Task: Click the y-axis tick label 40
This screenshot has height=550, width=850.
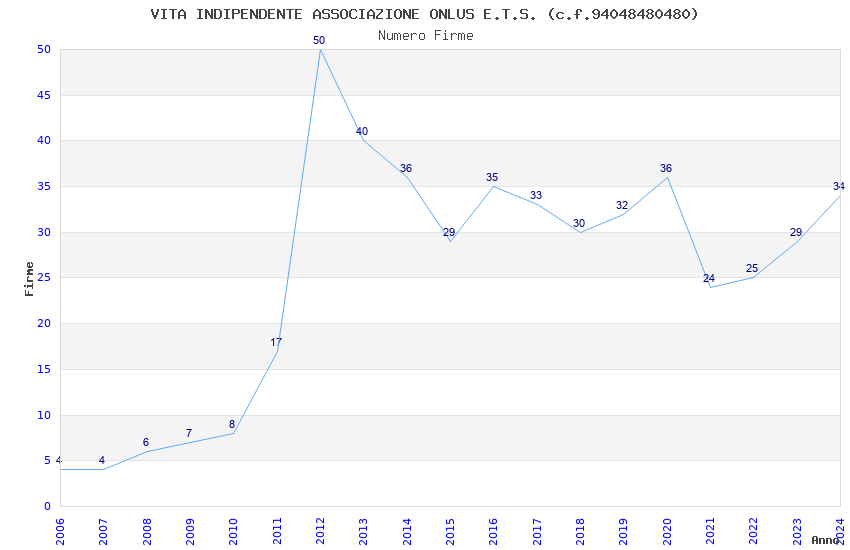Action: click(x=44, y=140)
